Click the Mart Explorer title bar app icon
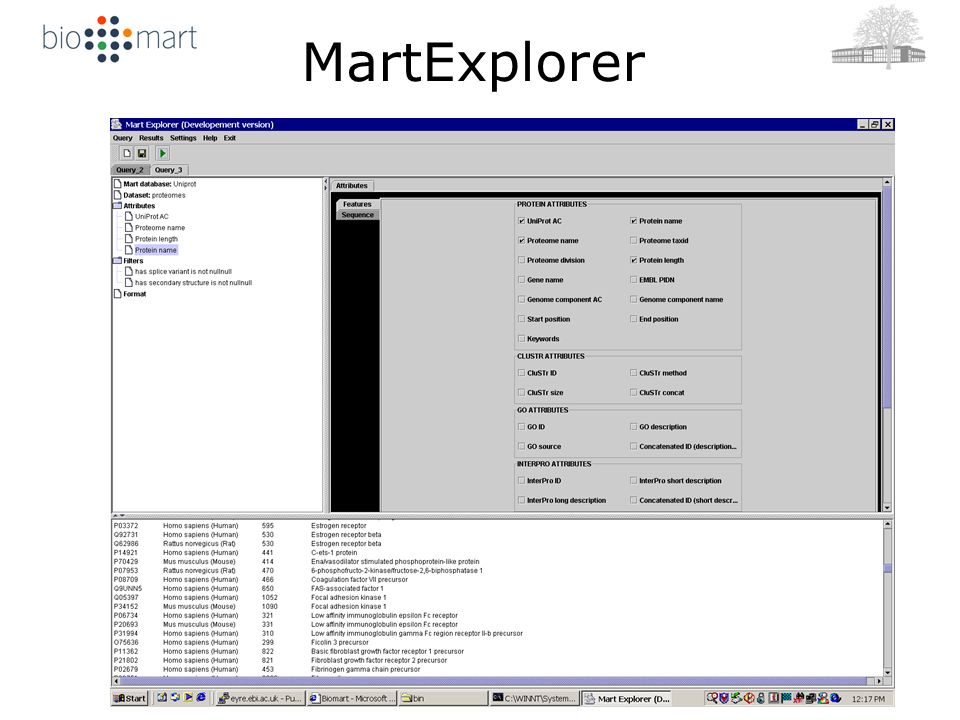Viewport: 960px width, 720px height. coord(116,124)
